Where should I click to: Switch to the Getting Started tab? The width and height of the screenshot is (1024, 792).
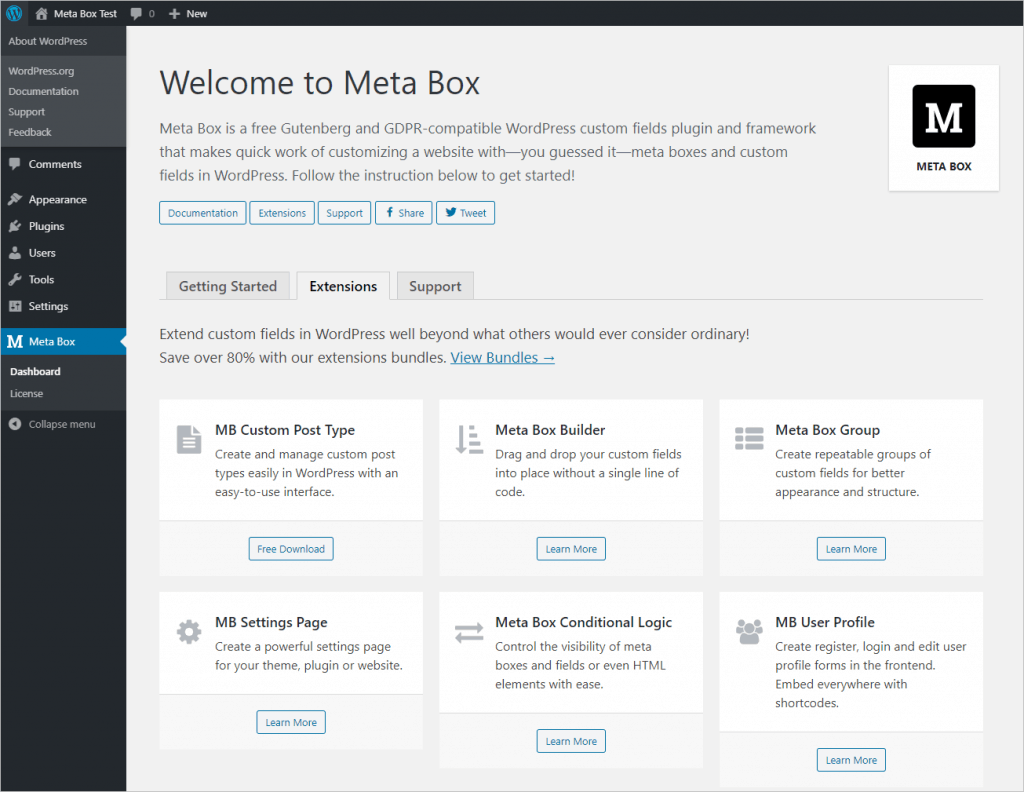(x=227, y=286)
